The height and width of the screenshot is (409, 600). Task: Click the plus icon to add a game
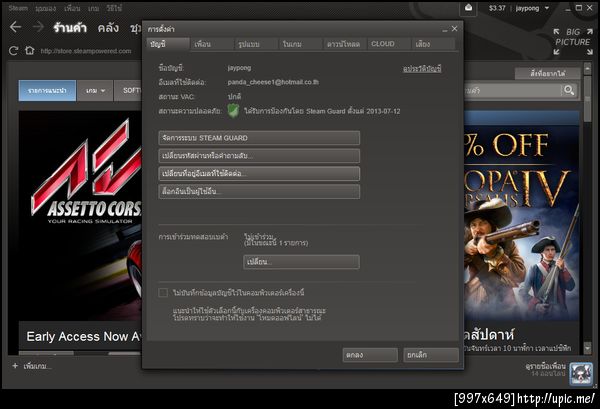pyautogui.click(x=15, y=366)
